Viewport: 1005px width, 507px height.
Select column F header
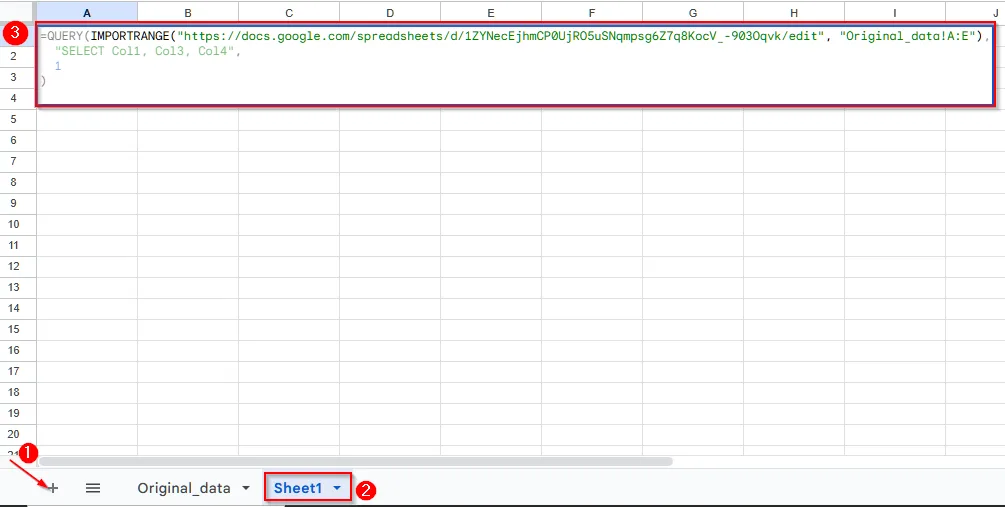click(x=592, y=12)
